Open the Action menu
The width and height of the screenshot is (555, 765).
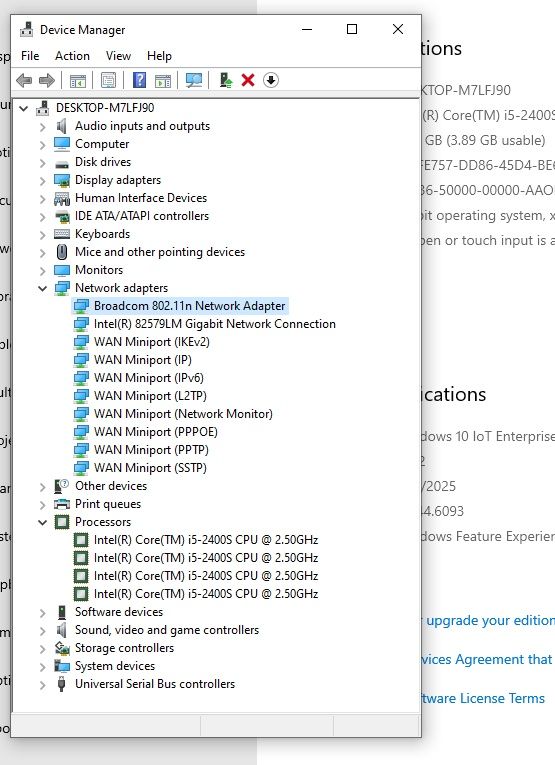[72, 56]
